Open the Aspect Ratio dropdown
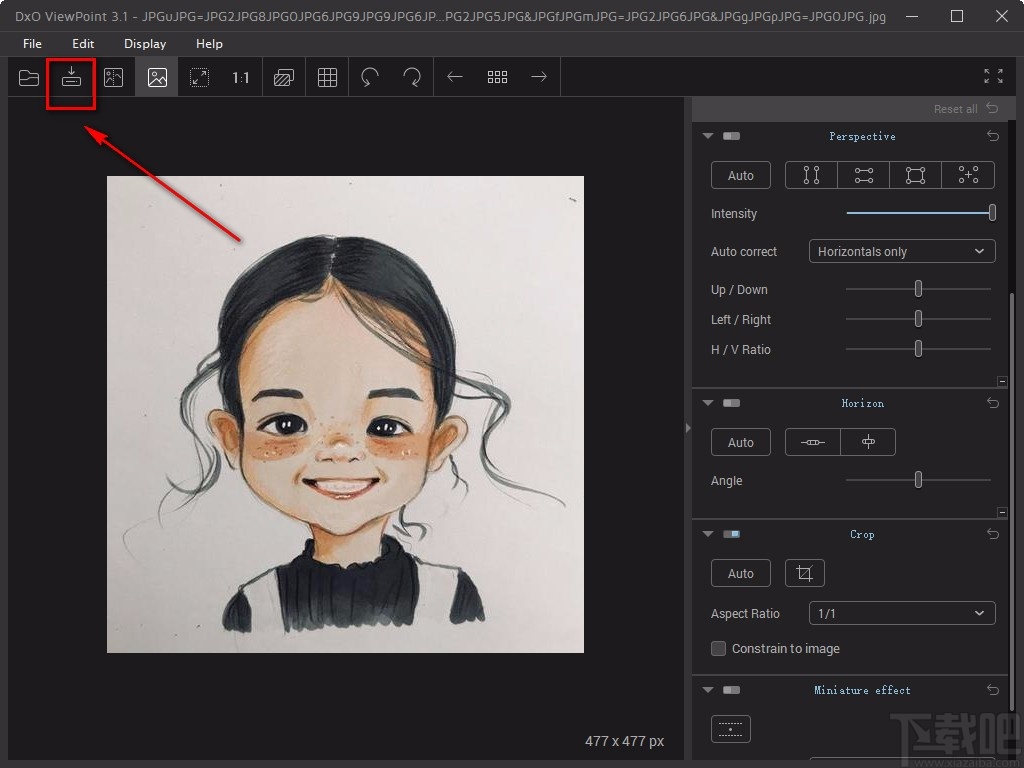The width and height of the screenshot is (1024, 768). click(x=901, y=613)
